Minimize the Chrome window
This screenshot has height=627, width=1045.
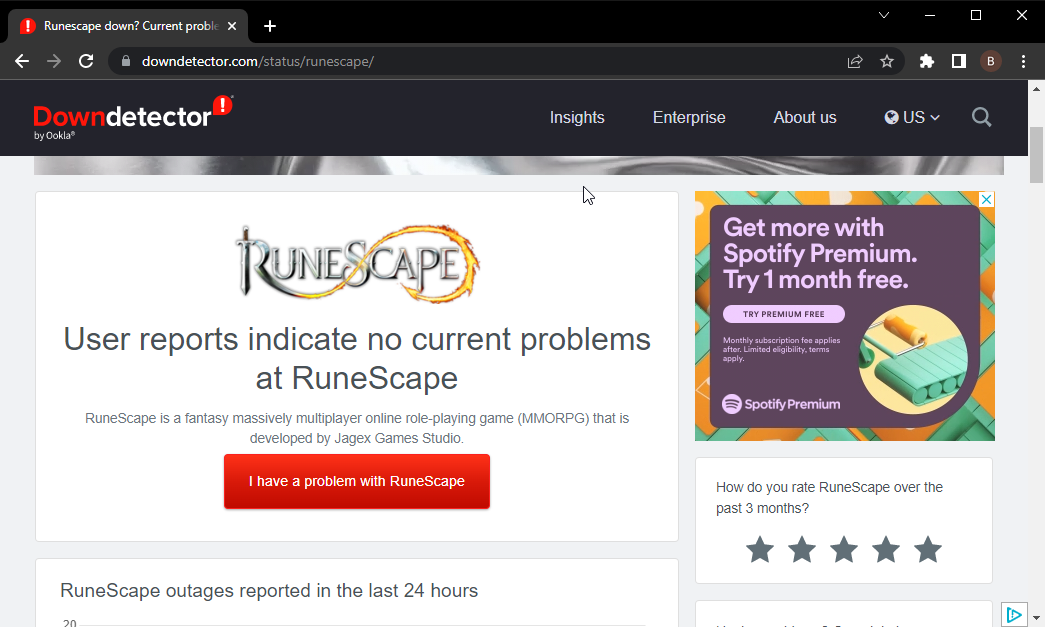coord(930,15)
